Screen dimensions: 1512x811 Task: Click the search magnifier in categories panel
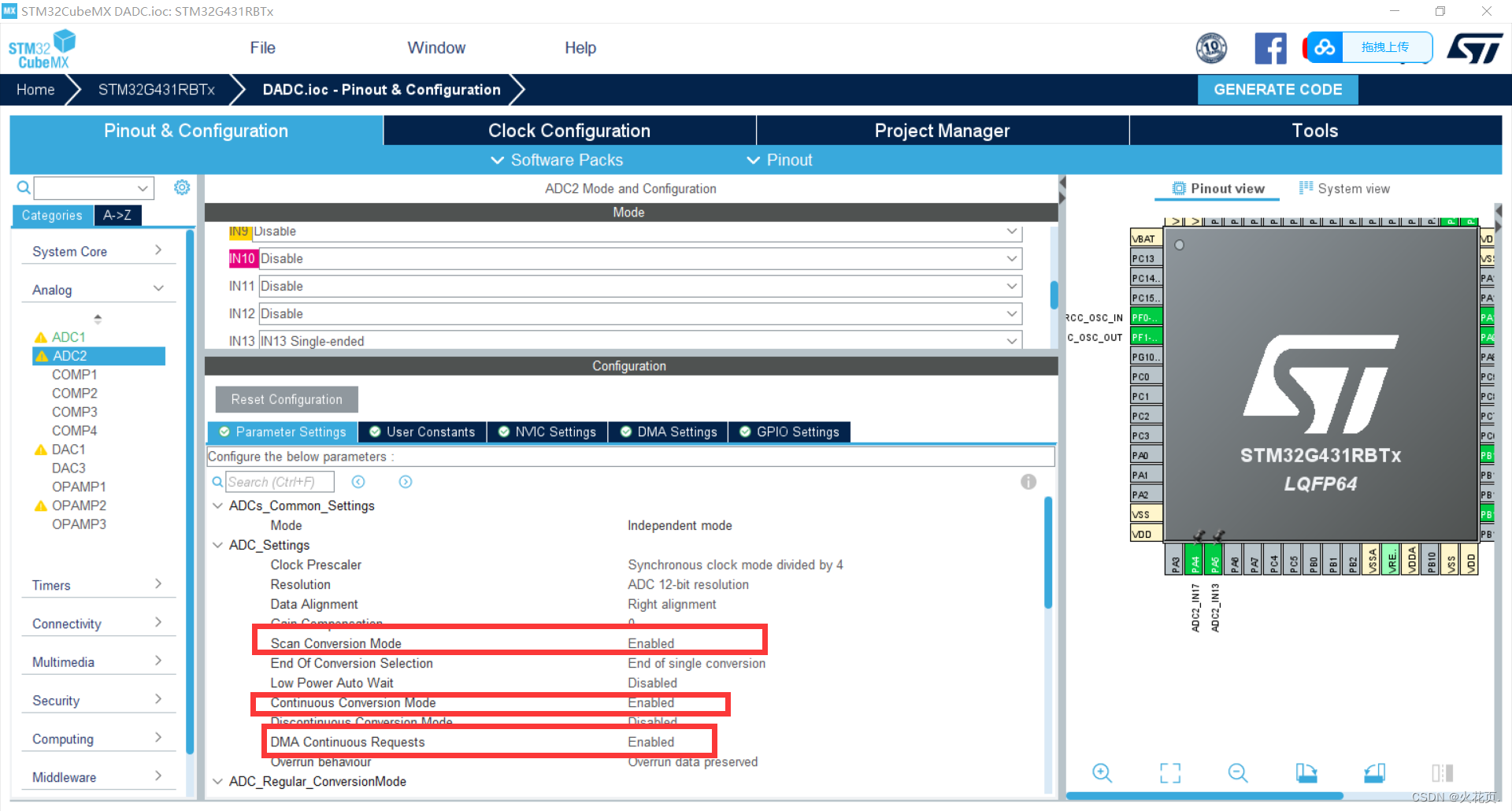(24, 187)
